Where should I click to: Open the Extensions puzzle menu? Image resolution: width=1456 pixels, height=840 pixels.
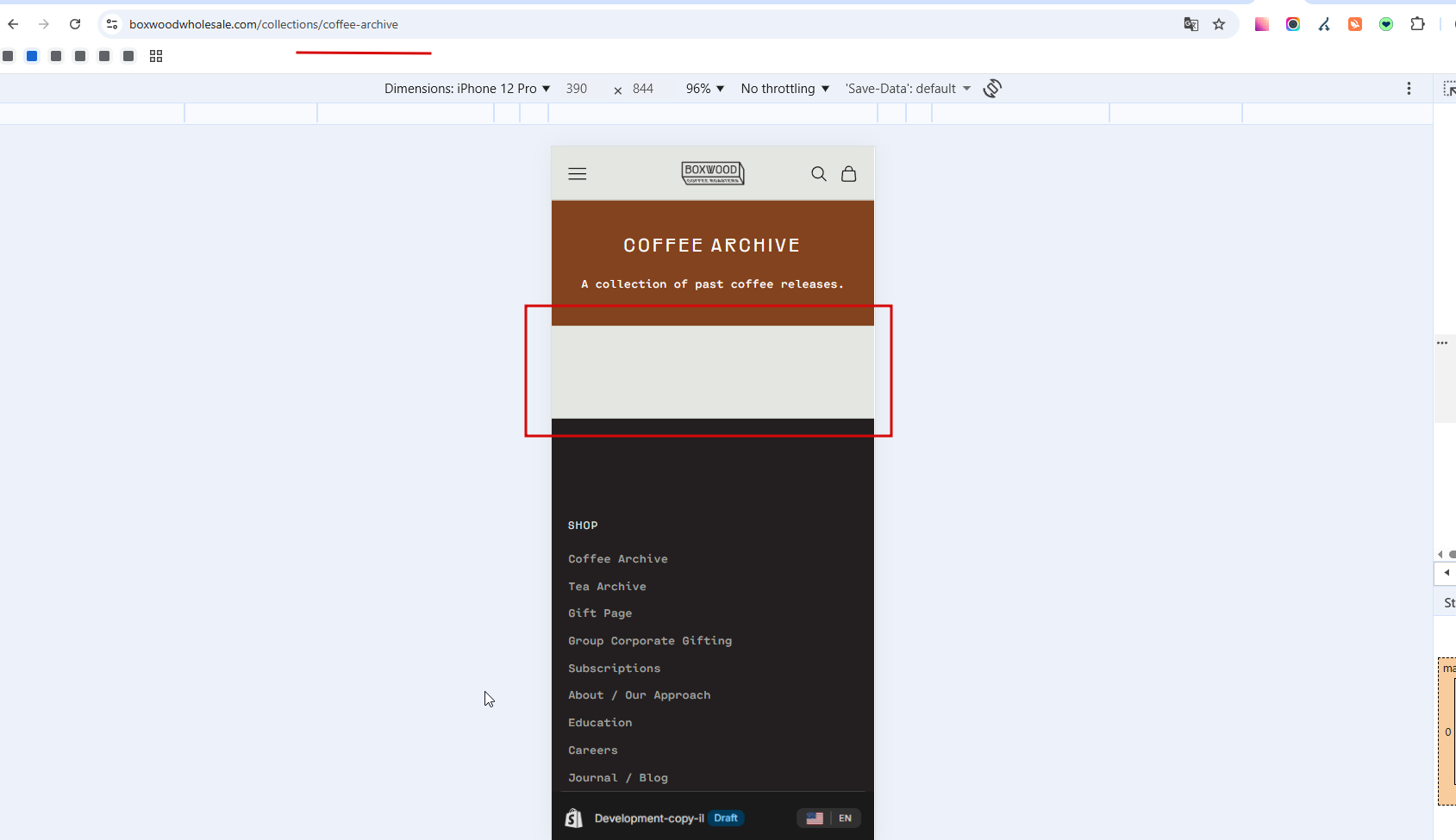[1418, 24]
